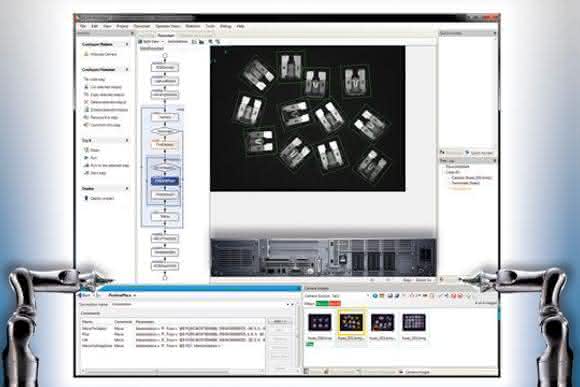The width and height of the screenshot is (580, 387).
Task: Select the thumbnail with the green badge below
Action: 320,323
